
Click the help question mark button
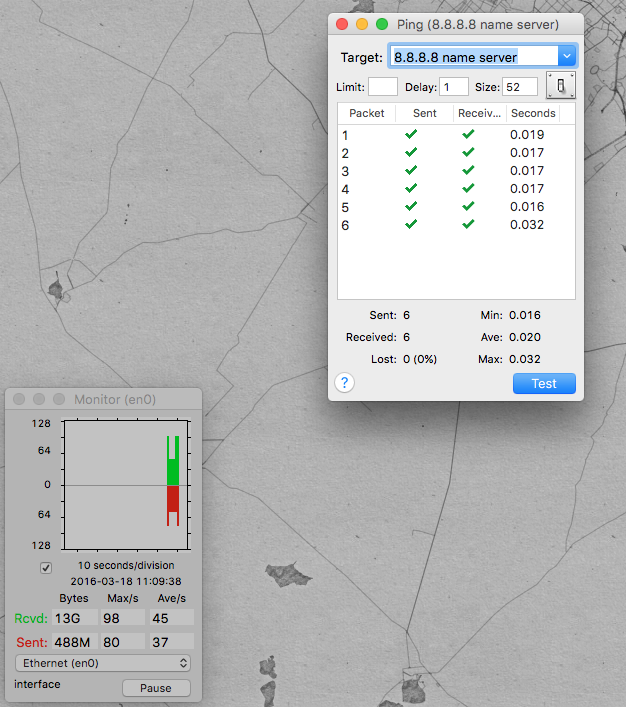tap(345, 383)
